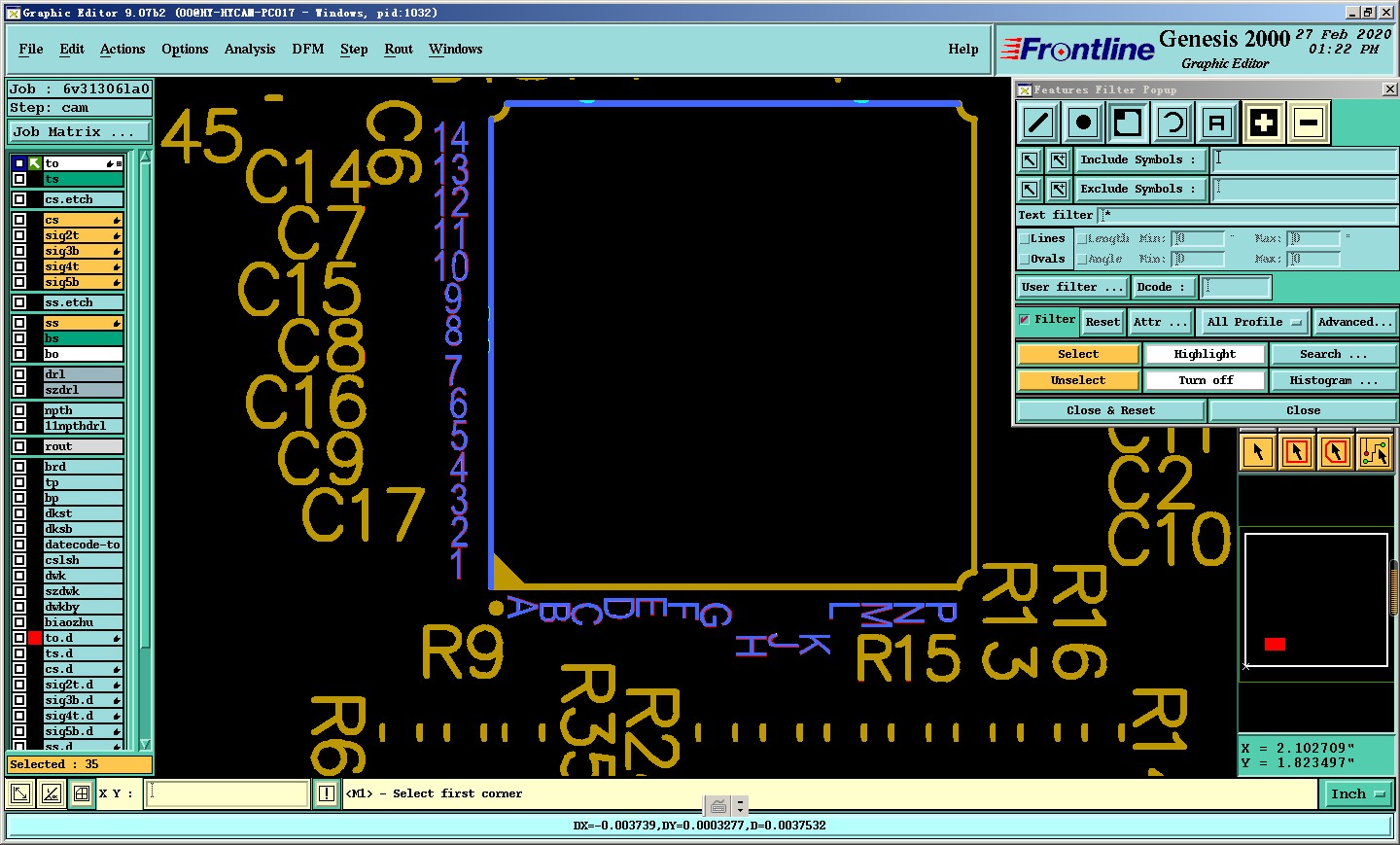Toggle checkbox for layer sig2t
Viewport: 1400px width, 845px height.
[x=19, y=235]
